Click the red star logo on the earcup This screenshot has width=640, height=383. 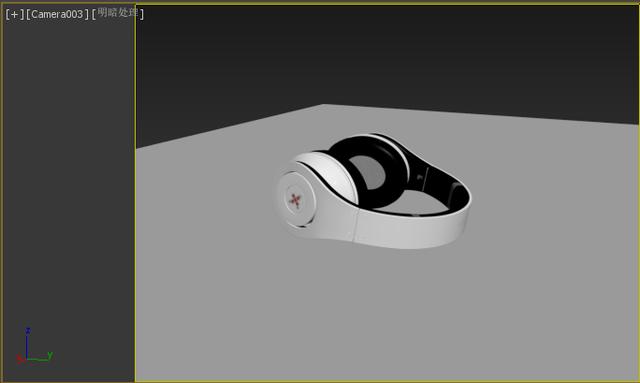pyautogui.click(x=295, y=200)
